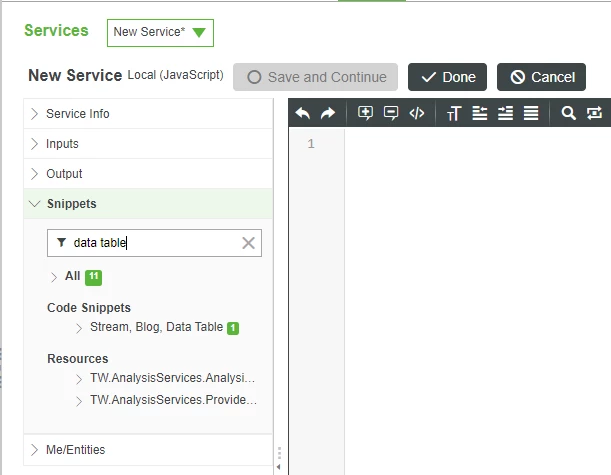611x475 pixels.
Task: Expand TW.AnalysisServices.Analysi... resource
Action: pyautogui.click(x=79, y=379)
